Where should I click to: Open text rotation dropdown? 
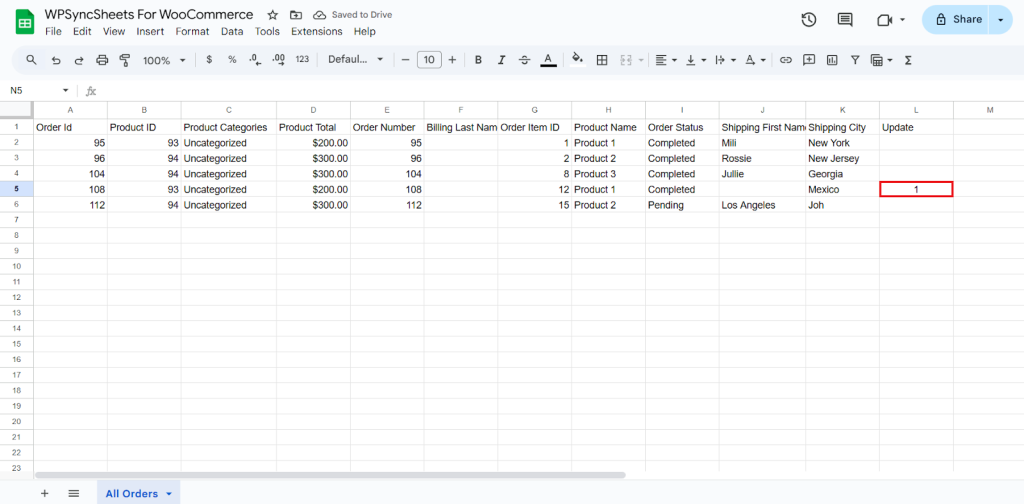pos(755,60)
